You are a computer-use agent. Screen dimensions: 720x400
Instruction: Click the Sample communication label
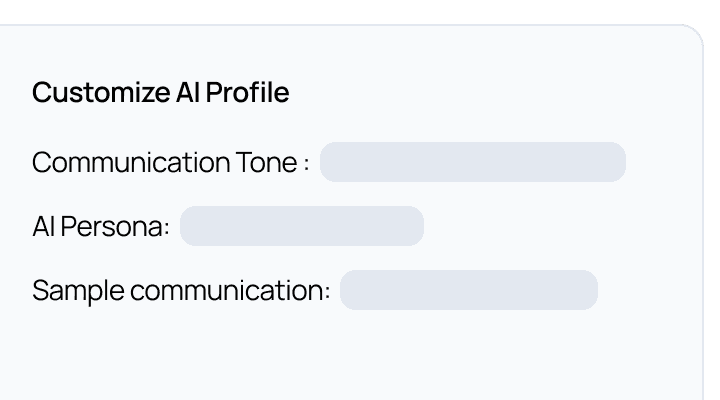[181, 291]
